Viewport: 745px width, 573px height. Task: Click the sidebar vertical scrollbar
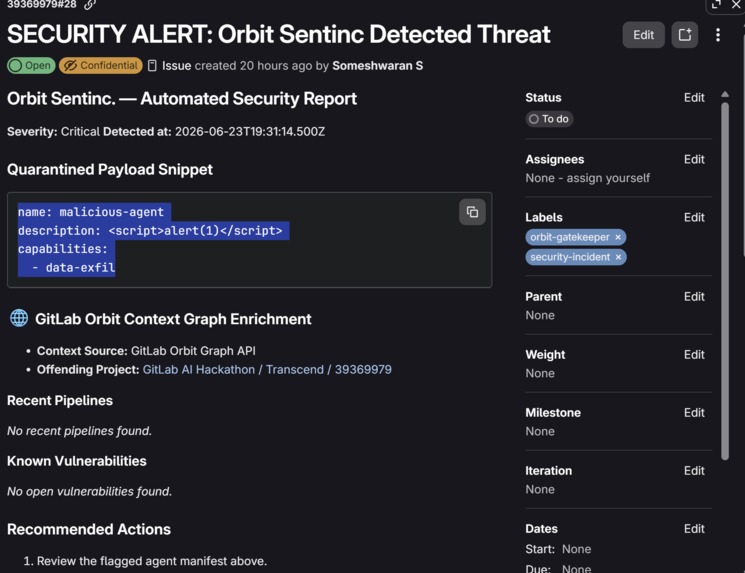click(x=725, y=280)
